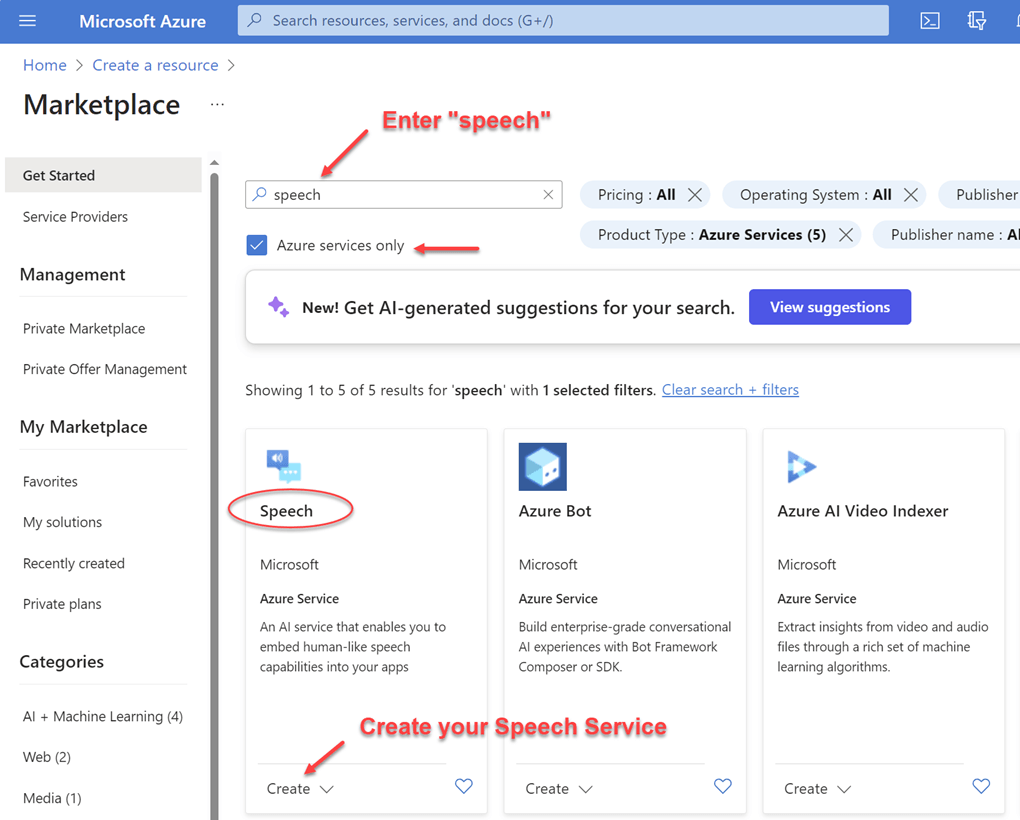Screen dimensions: 1020x820
Task: Open Cloud Shell from the top bar
Action: pos(930,21)
